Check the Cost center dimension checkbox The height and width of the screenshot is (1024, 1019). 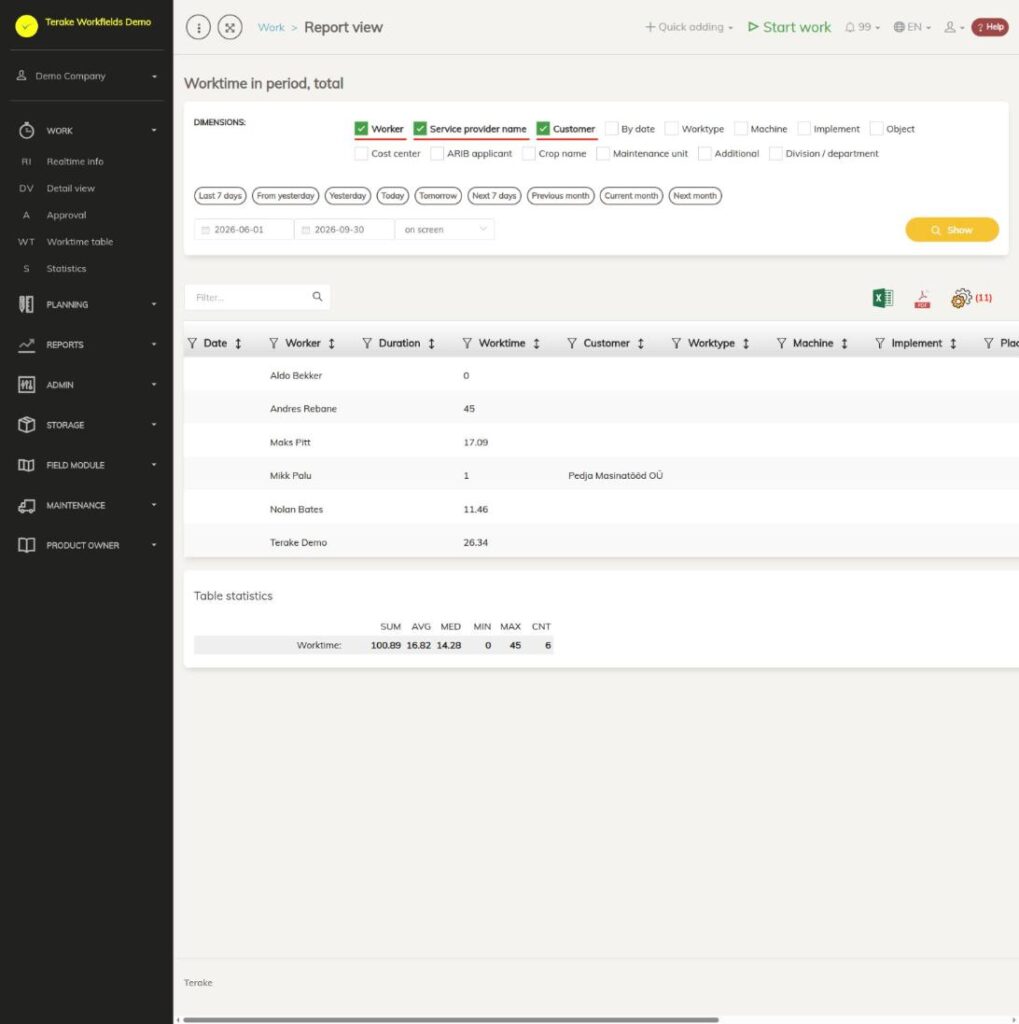pos(361,153)
